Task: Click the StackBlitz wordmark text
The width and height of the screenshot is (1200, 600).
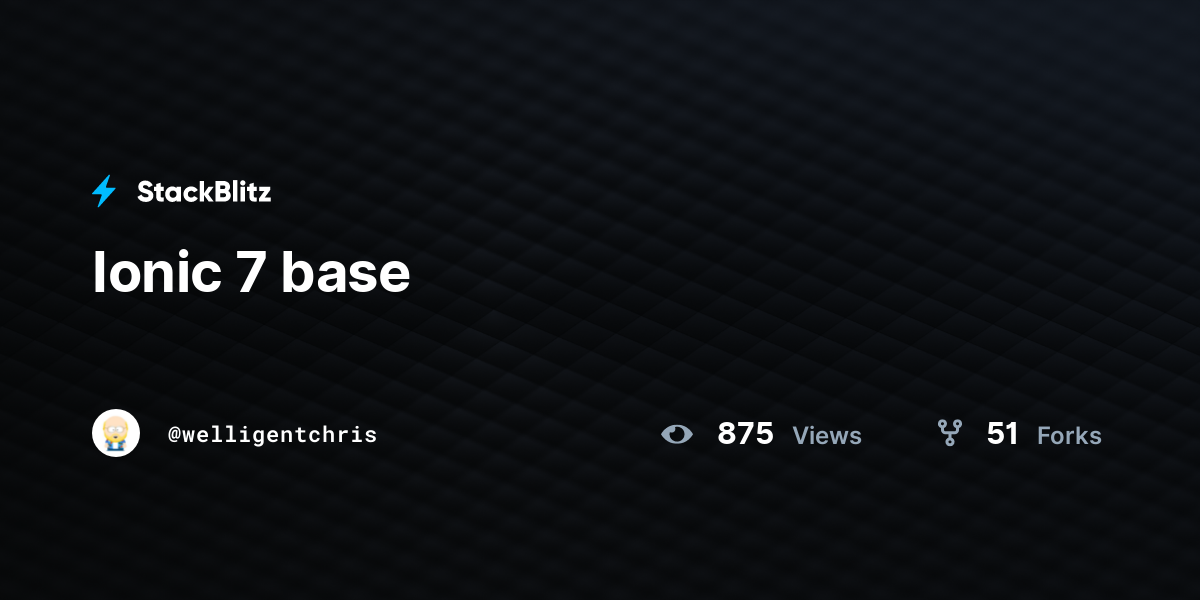Action: tap(204, 192)
